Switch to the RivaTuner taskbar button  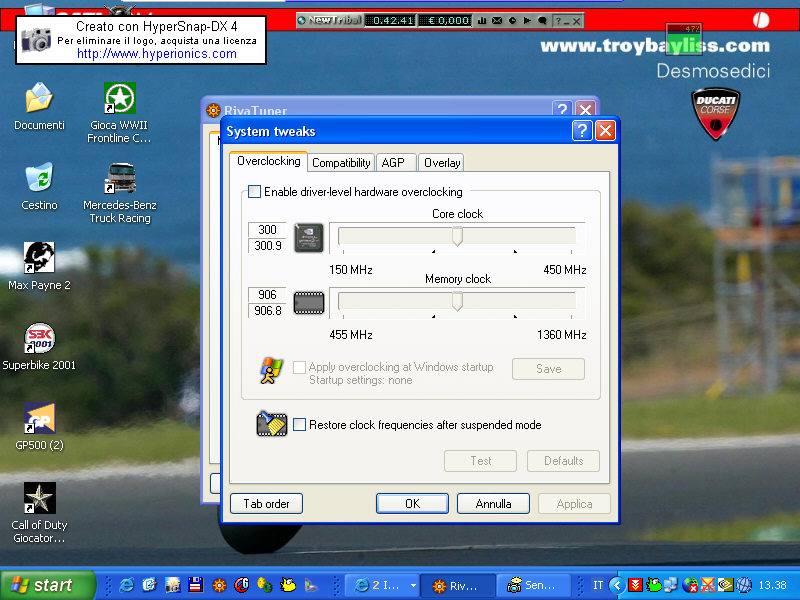pyautogui.click(x=457, y=585)
